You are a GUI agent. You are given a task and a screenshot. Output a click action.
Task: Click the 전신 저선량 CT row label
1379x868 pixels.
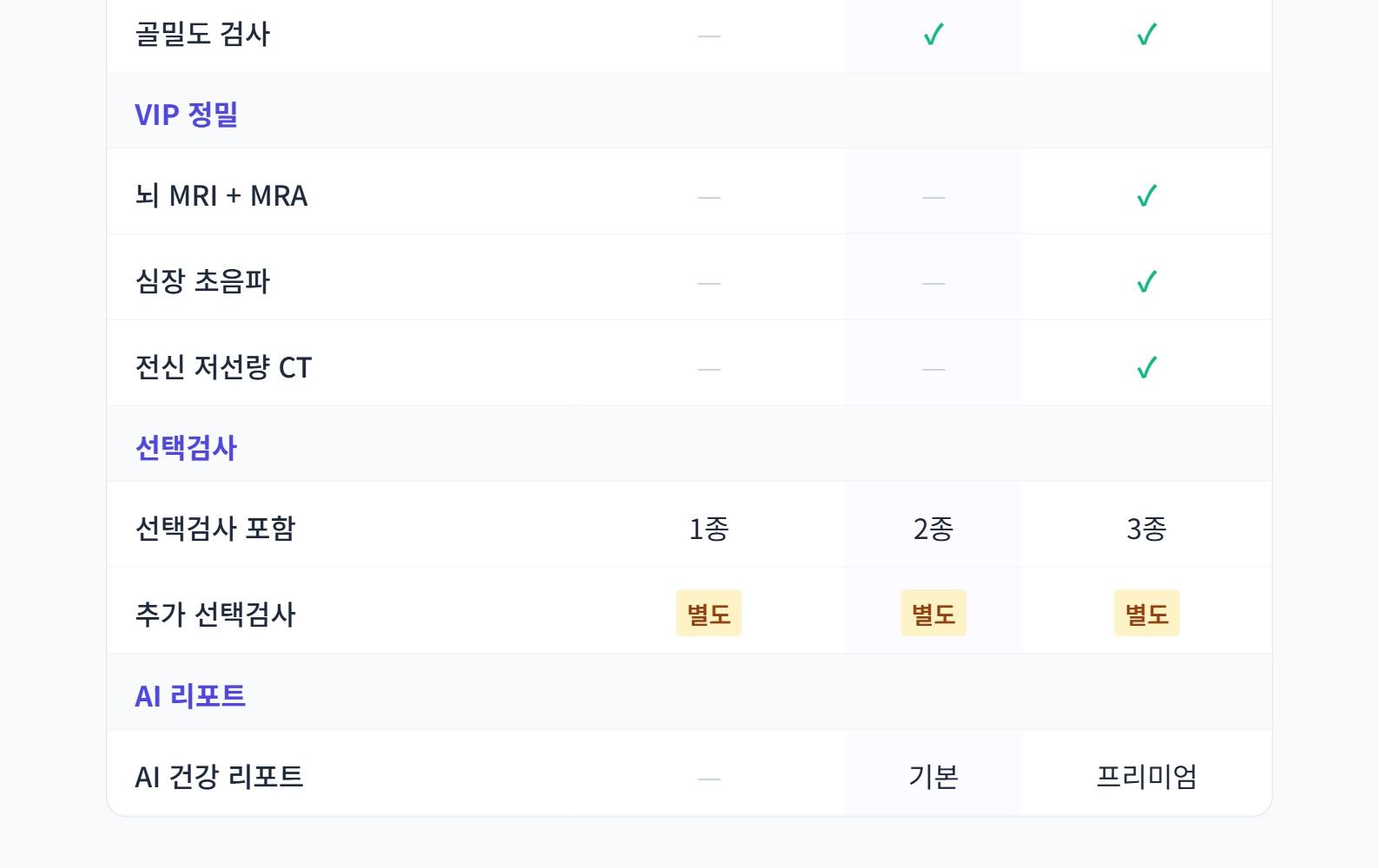223,368
